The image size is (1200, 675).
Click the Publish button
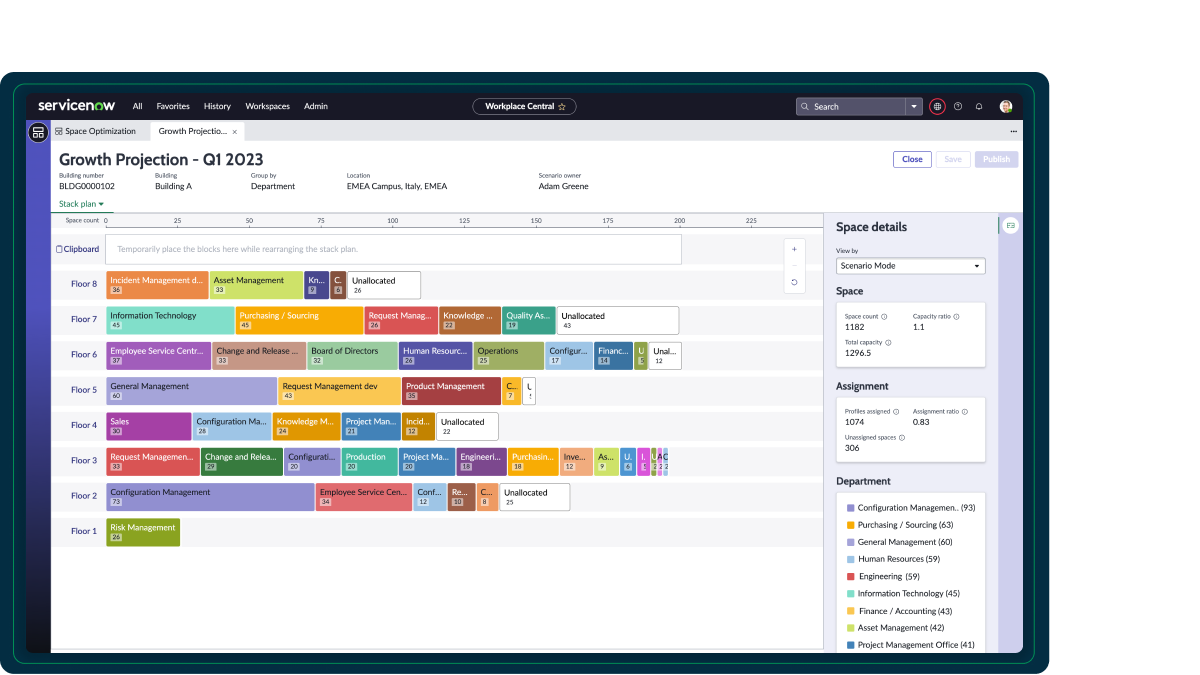996,159
